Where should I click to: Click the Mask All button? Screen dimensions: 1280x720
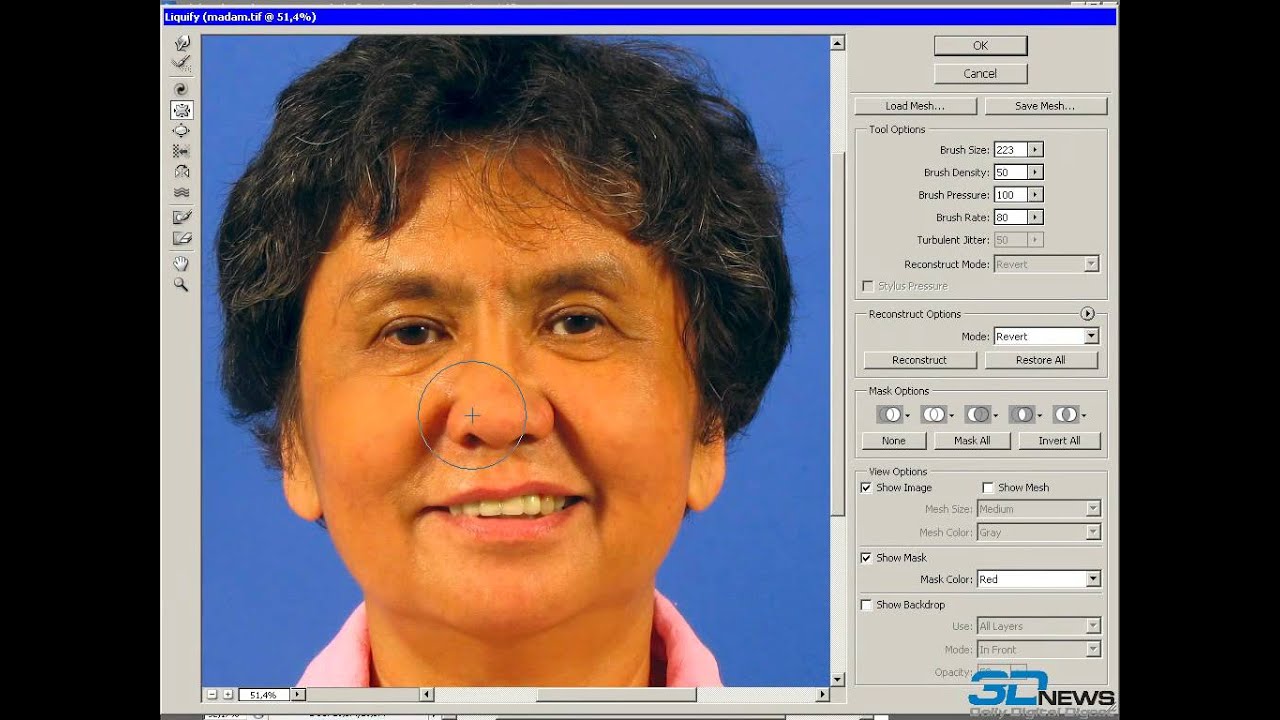tap(972, 440)
